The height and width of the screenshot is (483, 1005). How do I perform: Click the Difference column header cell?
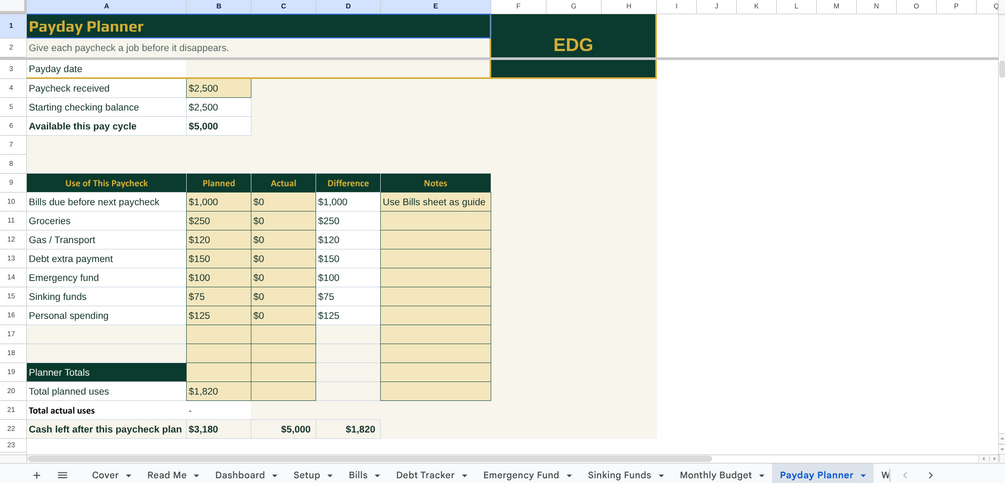[x=348, y=183]
